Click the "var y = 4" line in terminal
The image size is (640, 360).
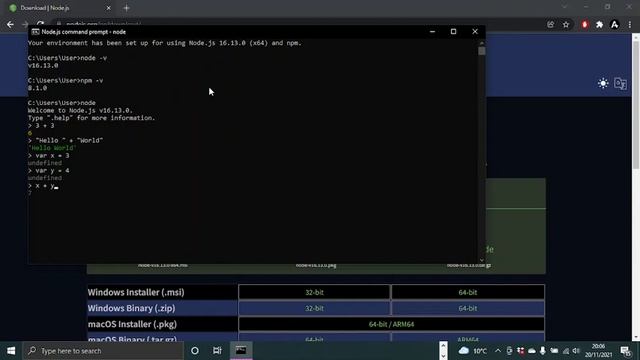point(49,171)
